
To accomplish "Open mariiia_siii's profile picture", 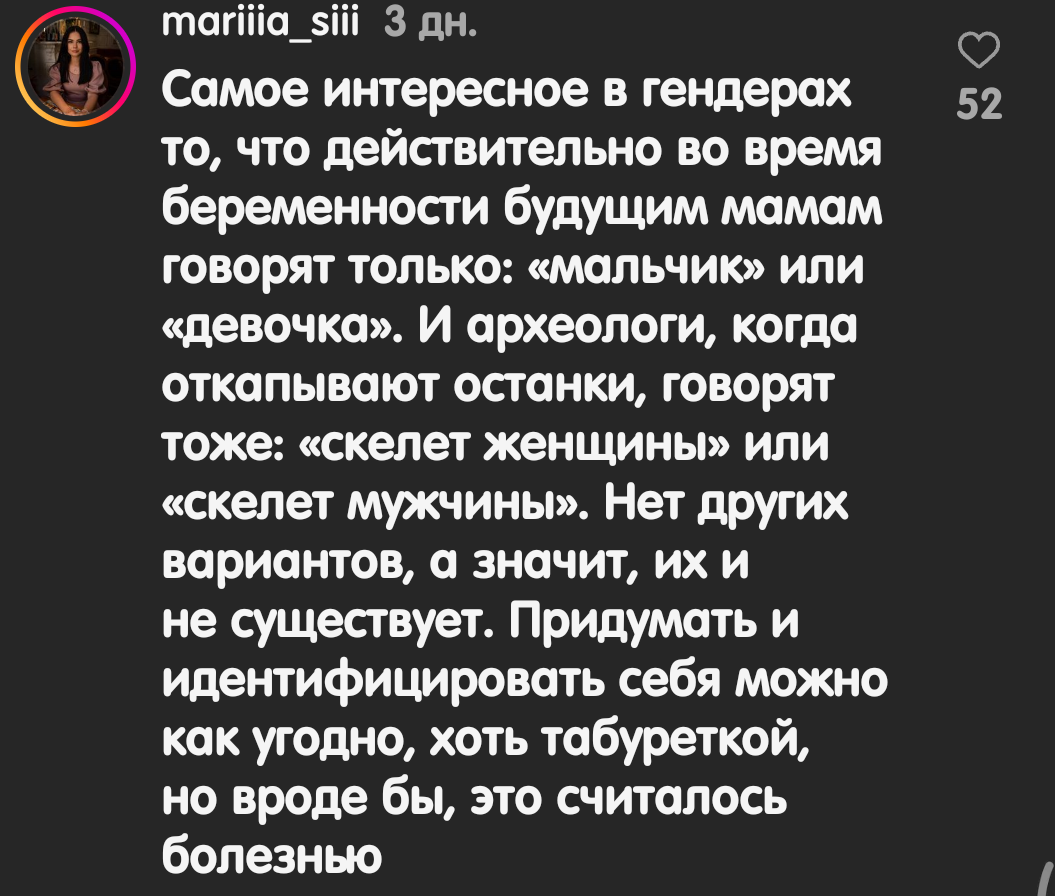I will pos(75,75).
